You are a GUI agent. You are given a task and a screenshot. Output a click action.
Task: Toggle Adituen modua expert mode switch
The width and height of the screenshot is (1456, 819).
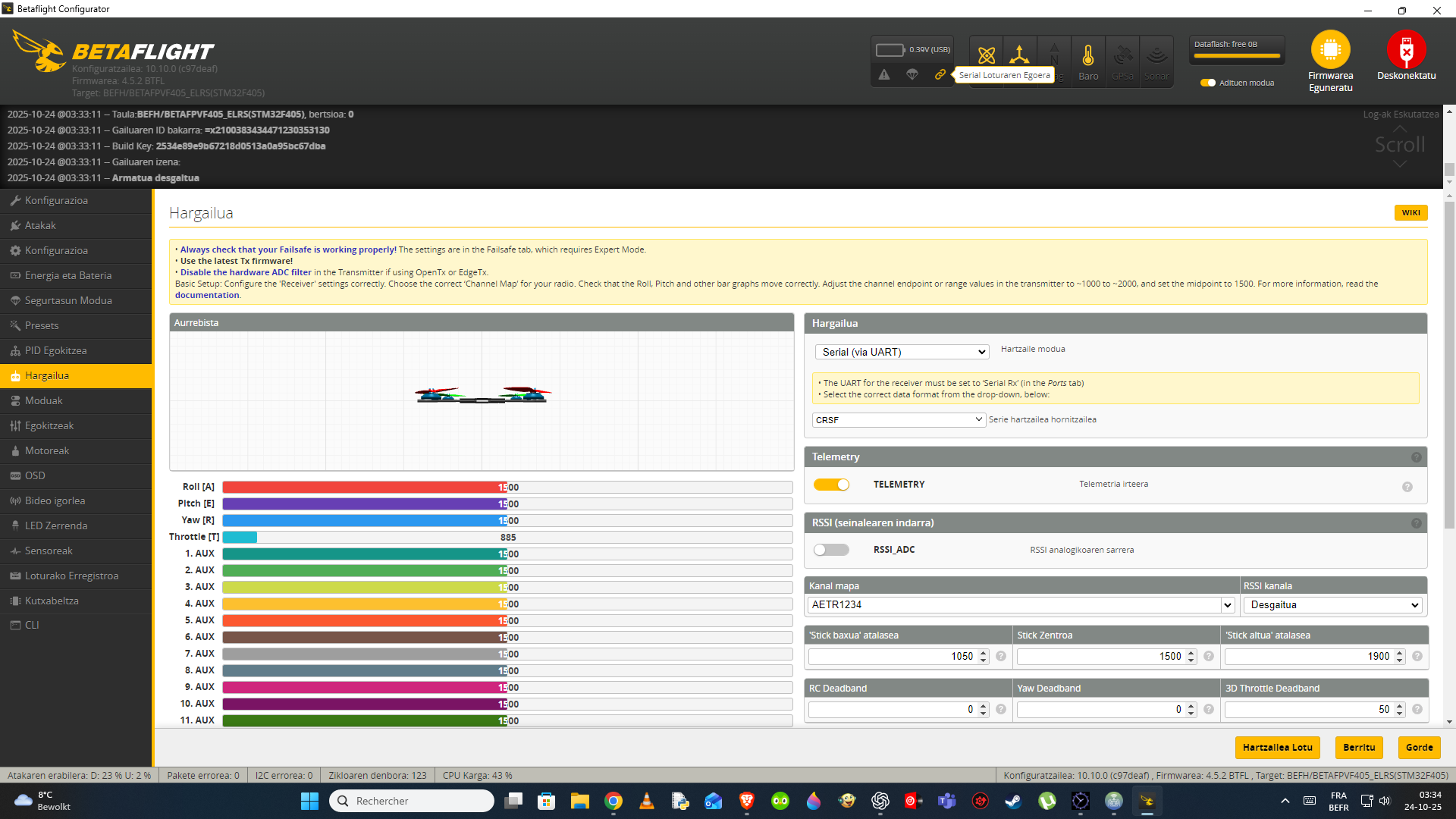tap(1208, 83)
